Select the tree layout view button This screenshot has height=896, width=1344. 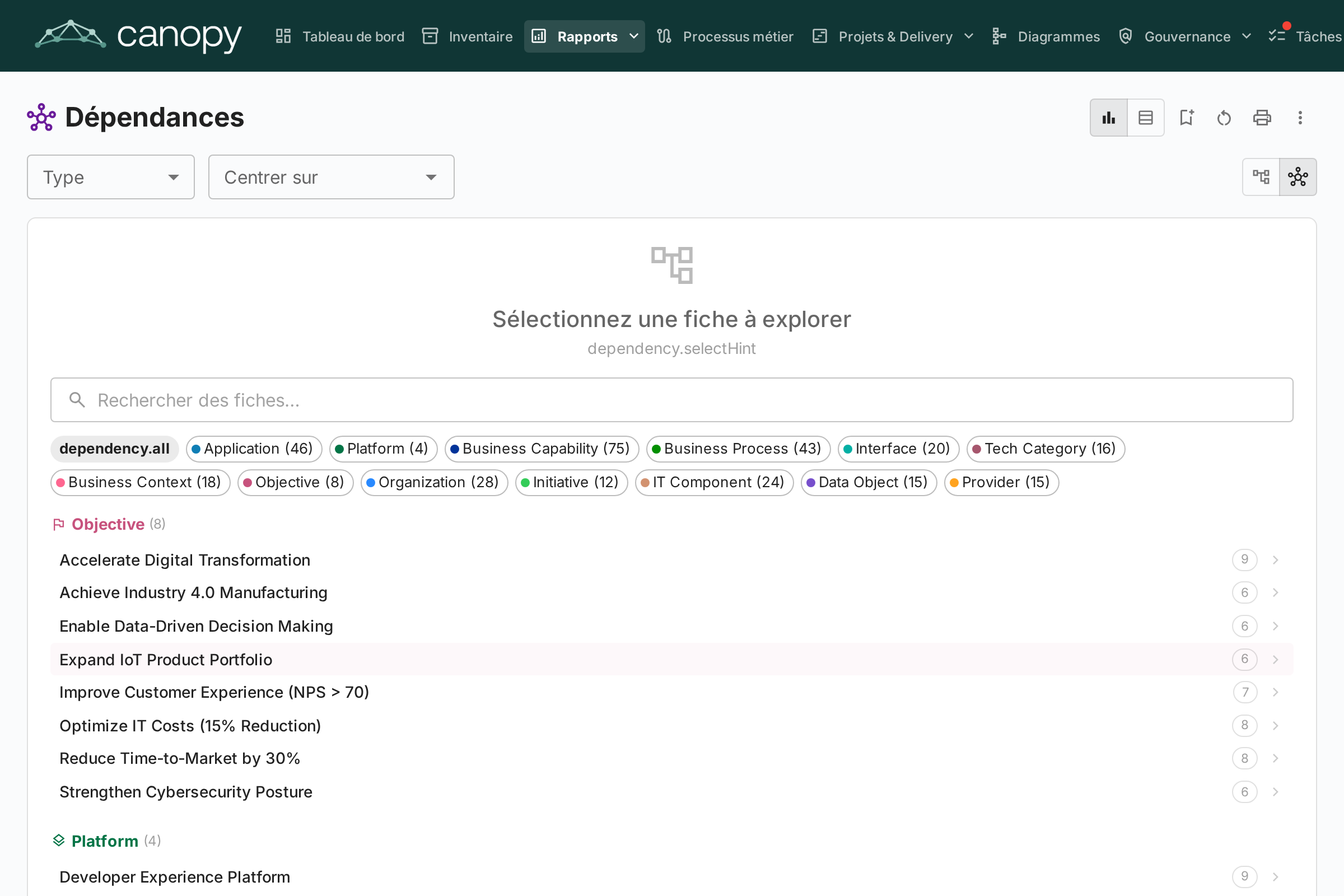tap(1261, 177)
